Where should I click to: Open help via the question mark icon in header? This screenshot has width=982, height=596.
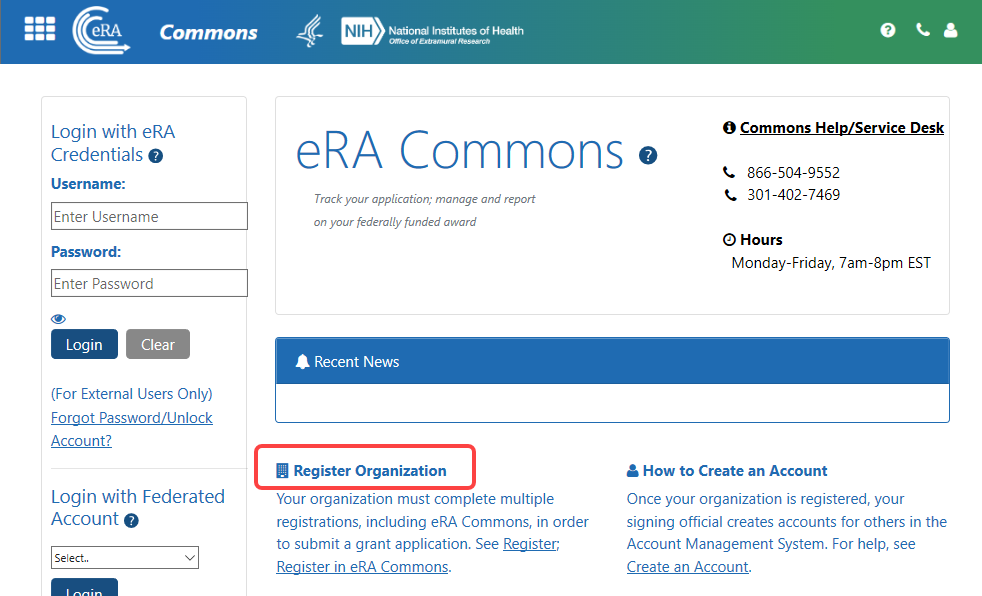click(888, 30)
